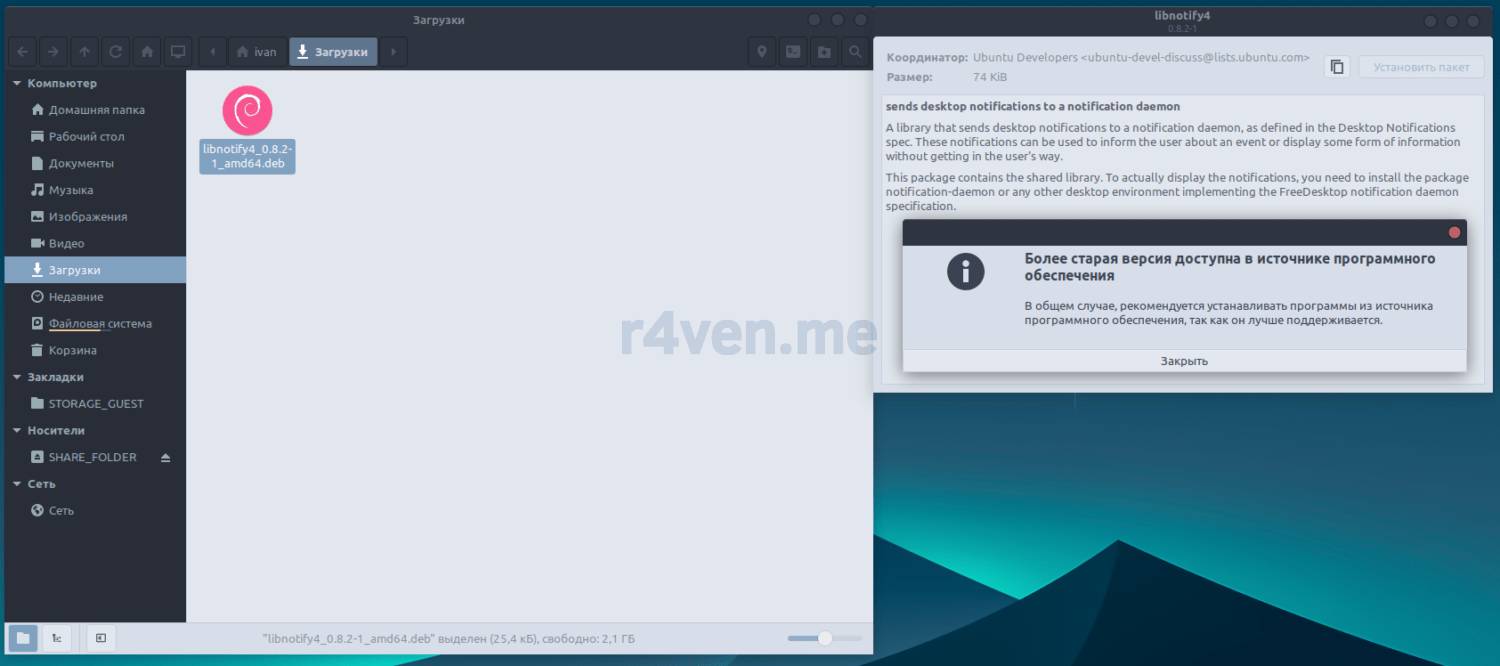Collapse the Закладки sidebar section
Image resolution: width=1500 pixels, height=666 pixels.
click(17, 377)
